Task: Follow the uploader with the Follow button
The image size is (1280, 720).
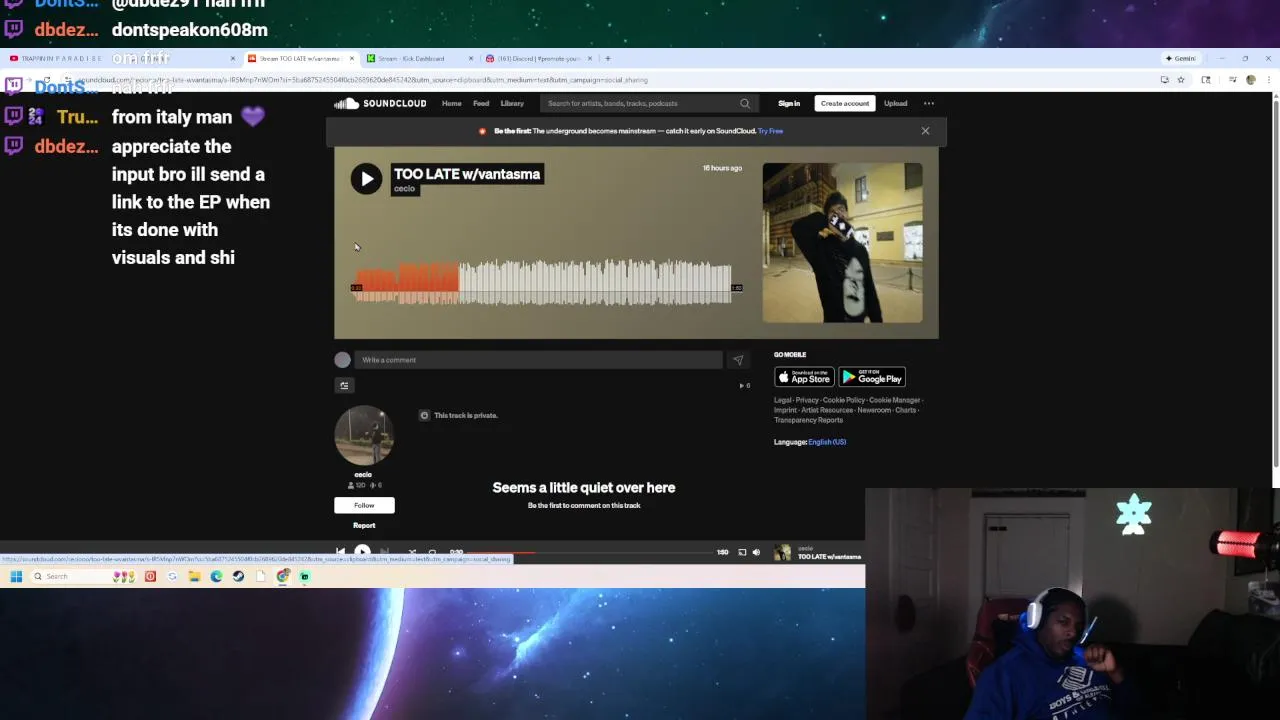Action: (x=364, y=505)
